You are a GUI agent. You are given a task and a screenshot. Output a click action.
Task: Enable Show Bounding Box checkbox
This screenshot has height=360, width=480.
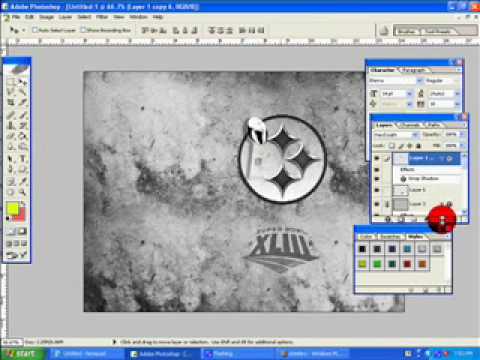83,30
